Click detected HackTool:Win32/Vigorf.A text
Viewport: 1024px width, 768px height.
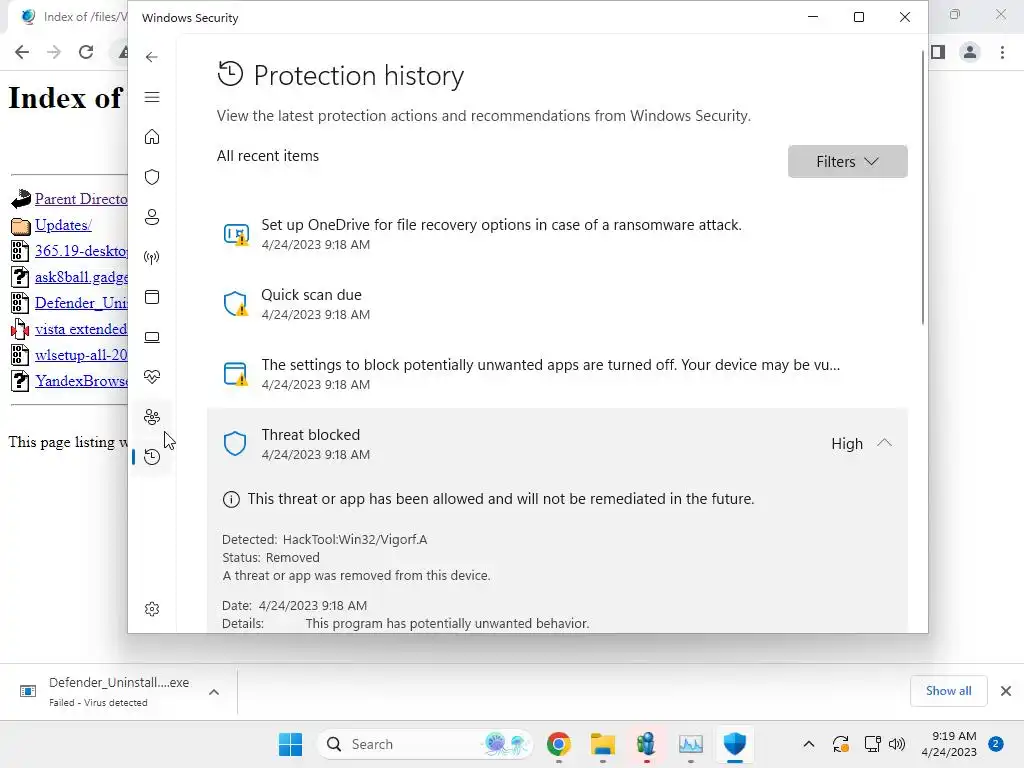pos(355,539)
